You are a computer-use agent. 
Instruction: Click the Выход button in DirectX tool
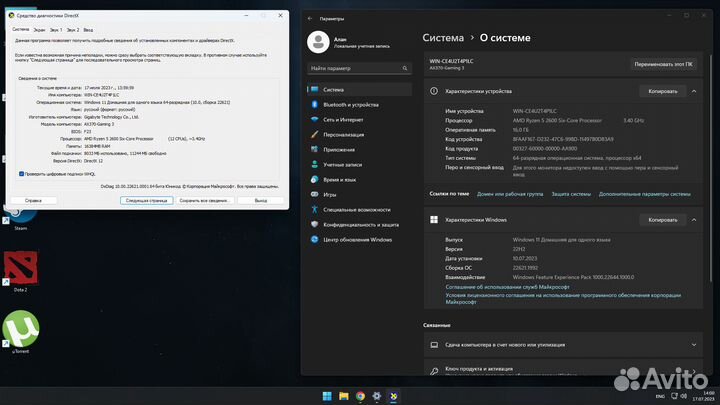tap(261, 201)
